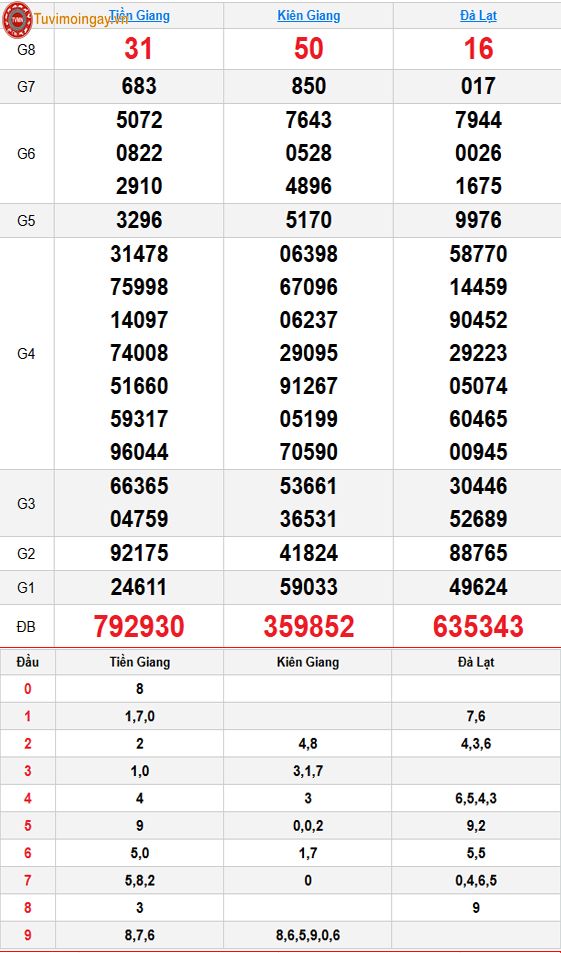The height and width of the screenshot is (953, 561).
Task: Click the Tuvimoingay round logo icon
Action: [x=17, y=19]
